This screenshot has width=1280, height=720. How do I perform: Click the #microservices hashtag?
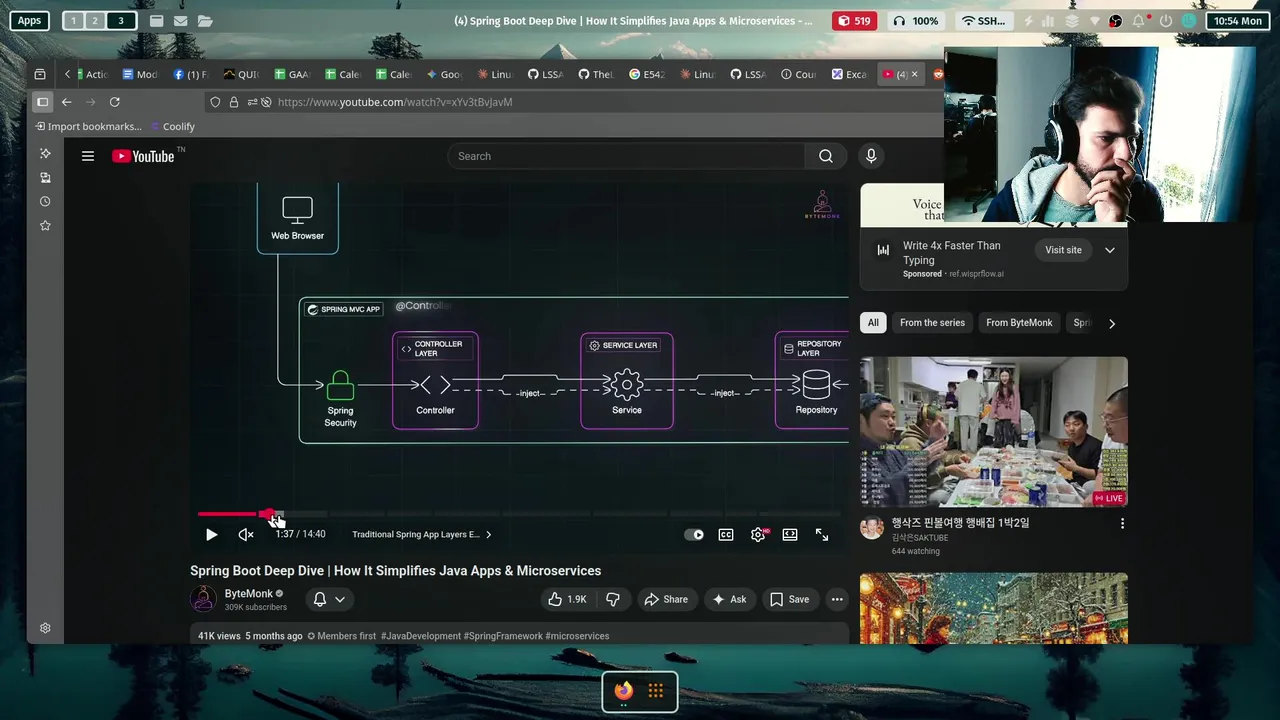(577, 636)
